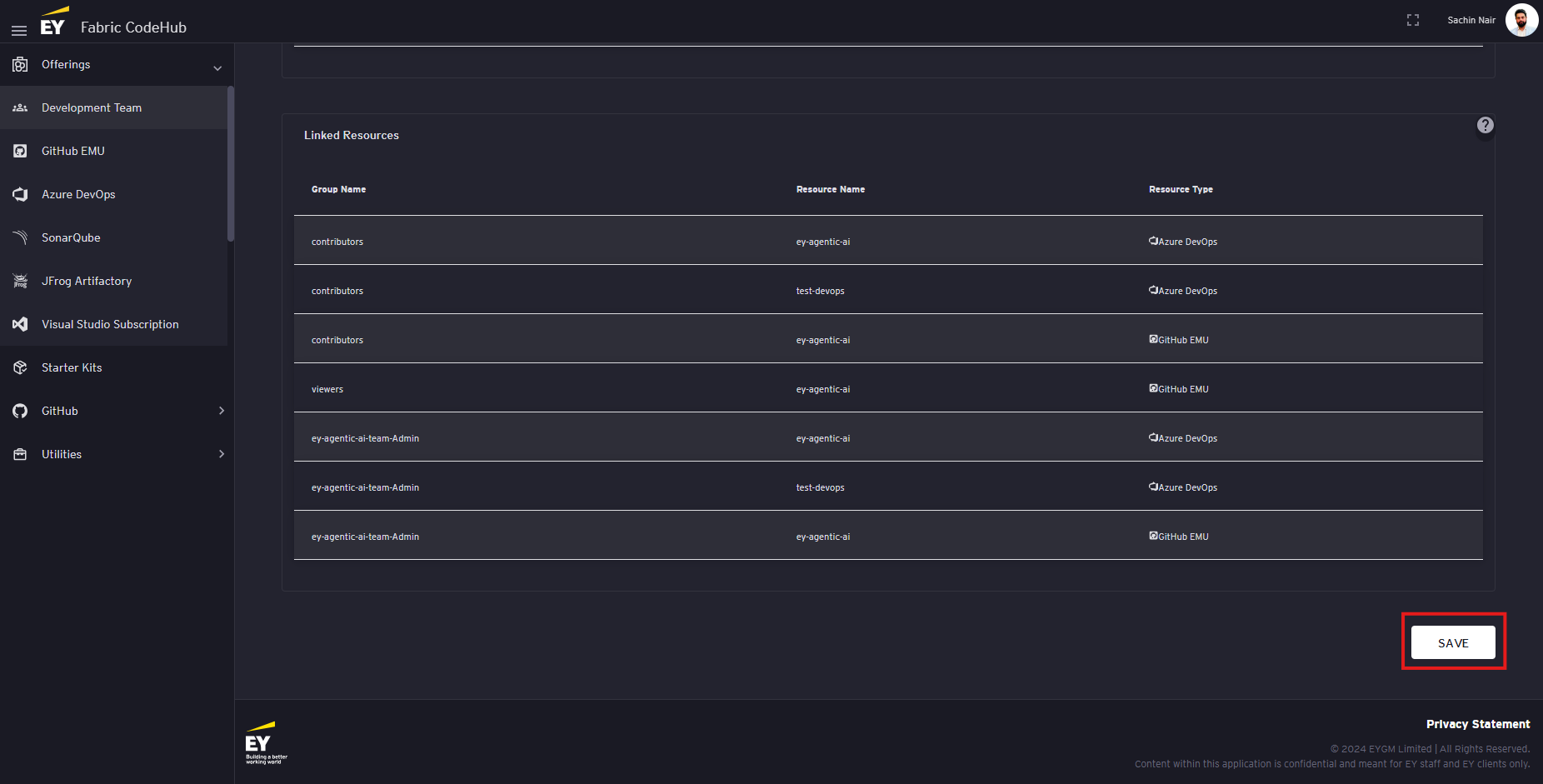Image resolution: width=1543 pixels, height=784 pixels.
Task: Select the viewers group row
Action: 327,389
